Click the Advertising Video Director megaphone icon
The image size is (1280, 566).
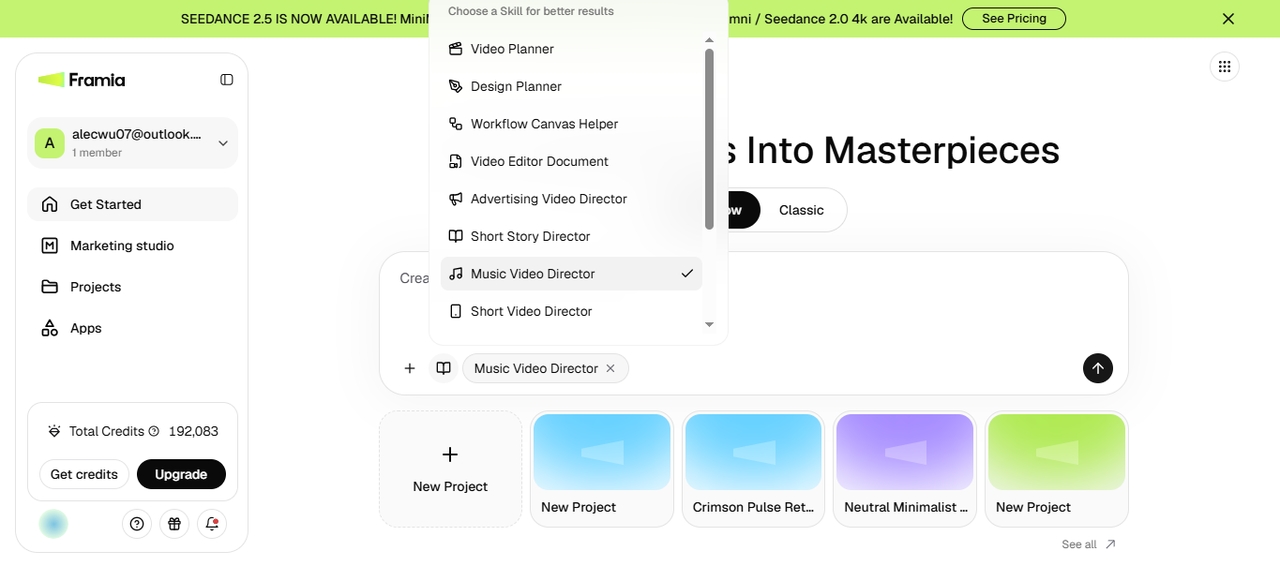coord(455,199)
